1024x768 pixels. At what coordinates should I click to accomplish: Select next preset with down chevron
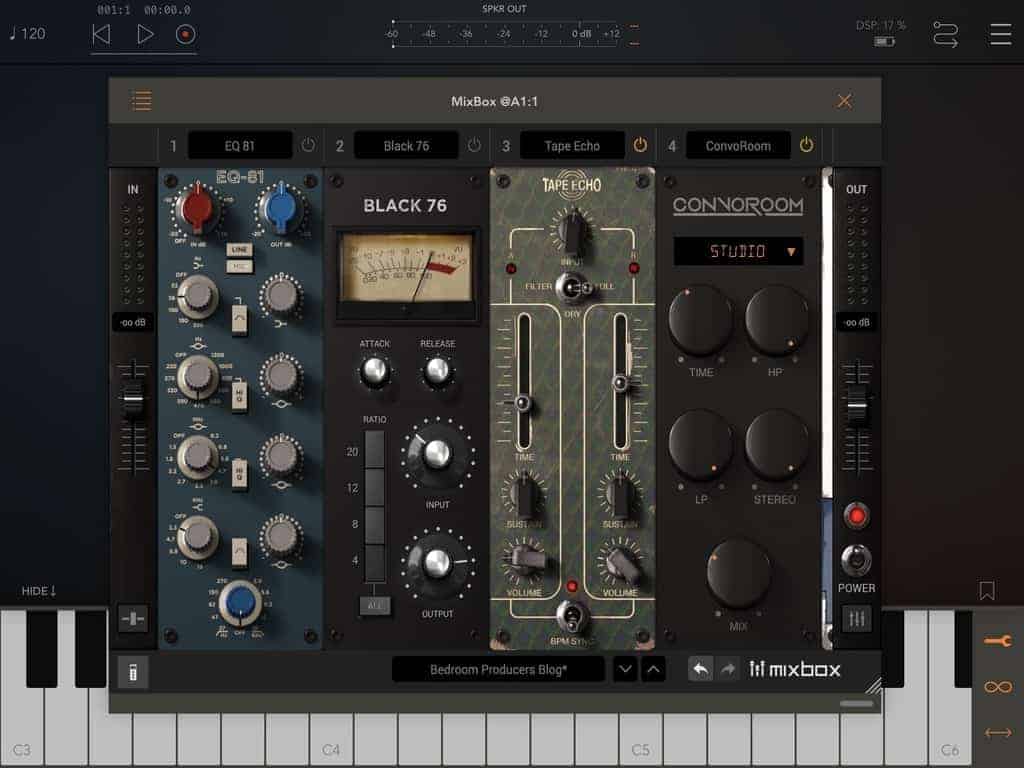(625, 669)
